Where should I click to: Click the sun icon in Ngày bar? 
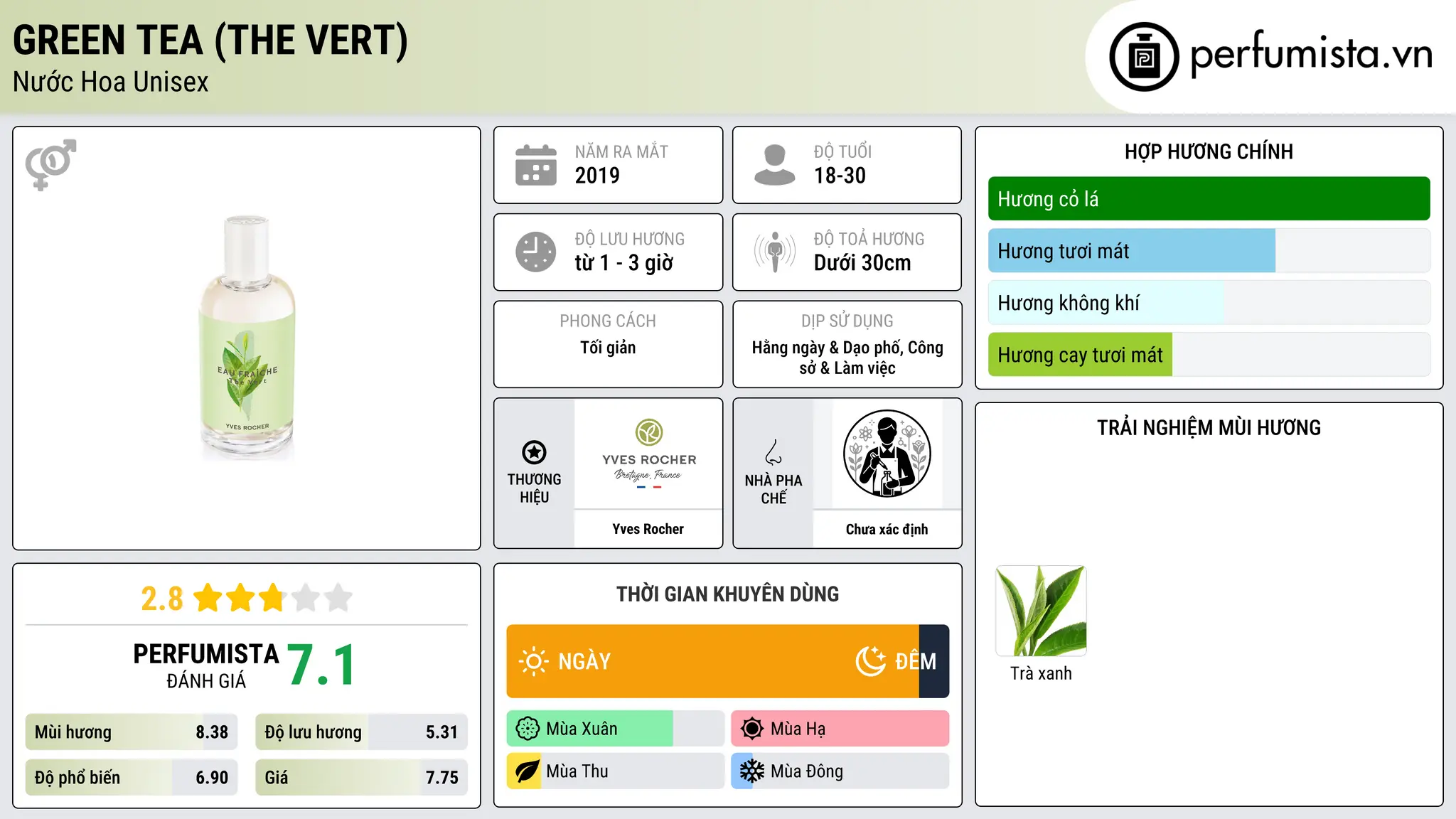[533, 661]
